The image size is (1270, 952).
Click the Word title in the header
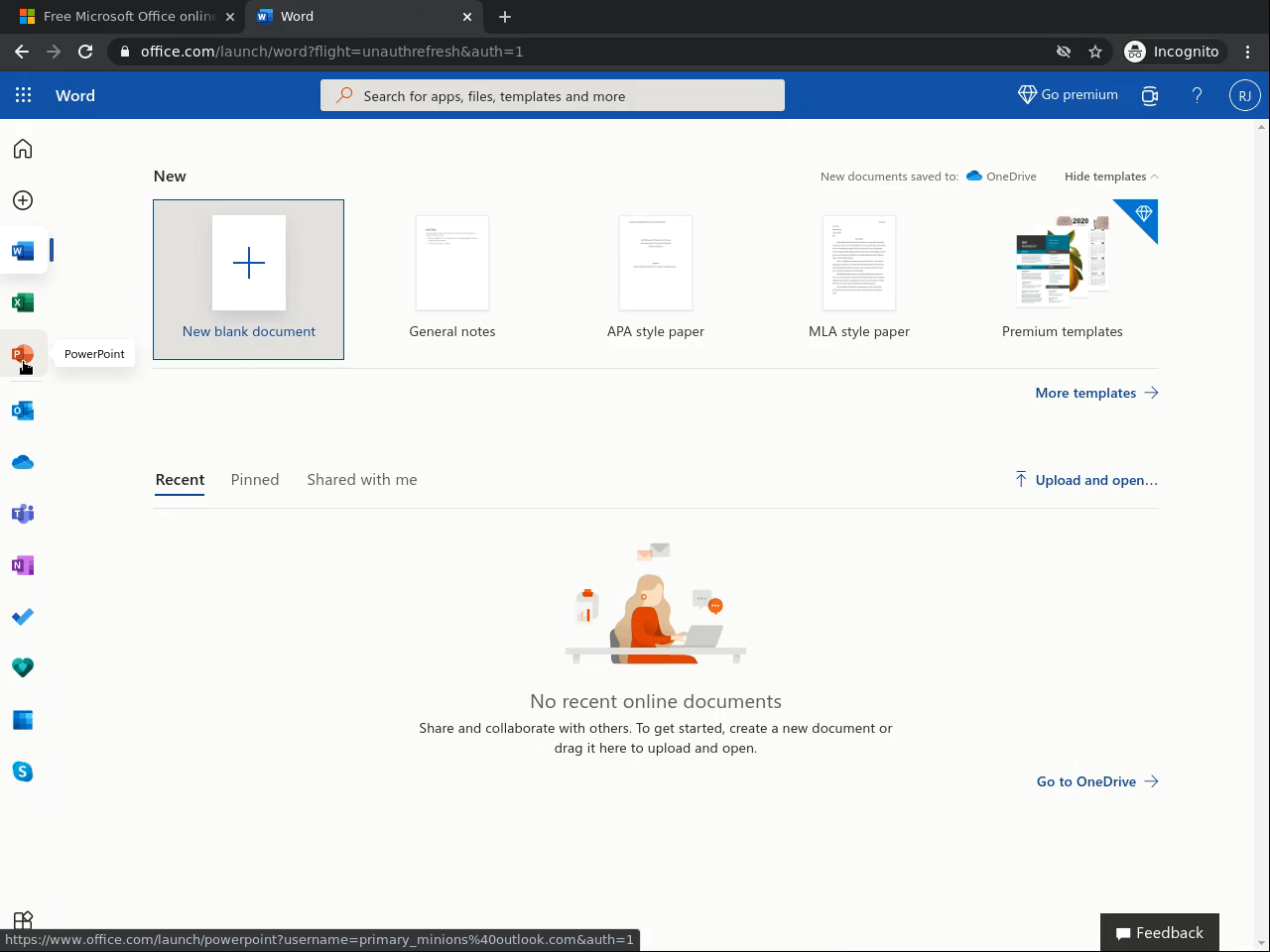(x=75, y=96)
